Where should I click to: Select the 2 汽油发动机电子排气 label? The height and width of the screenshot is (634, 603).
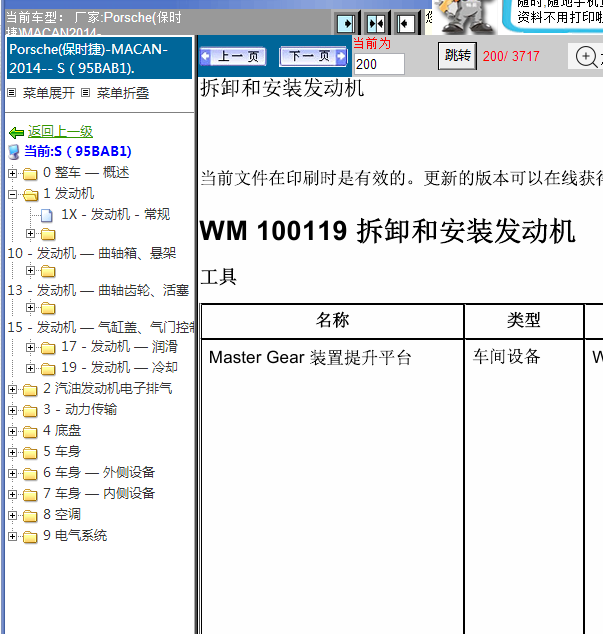click(108, 388)
